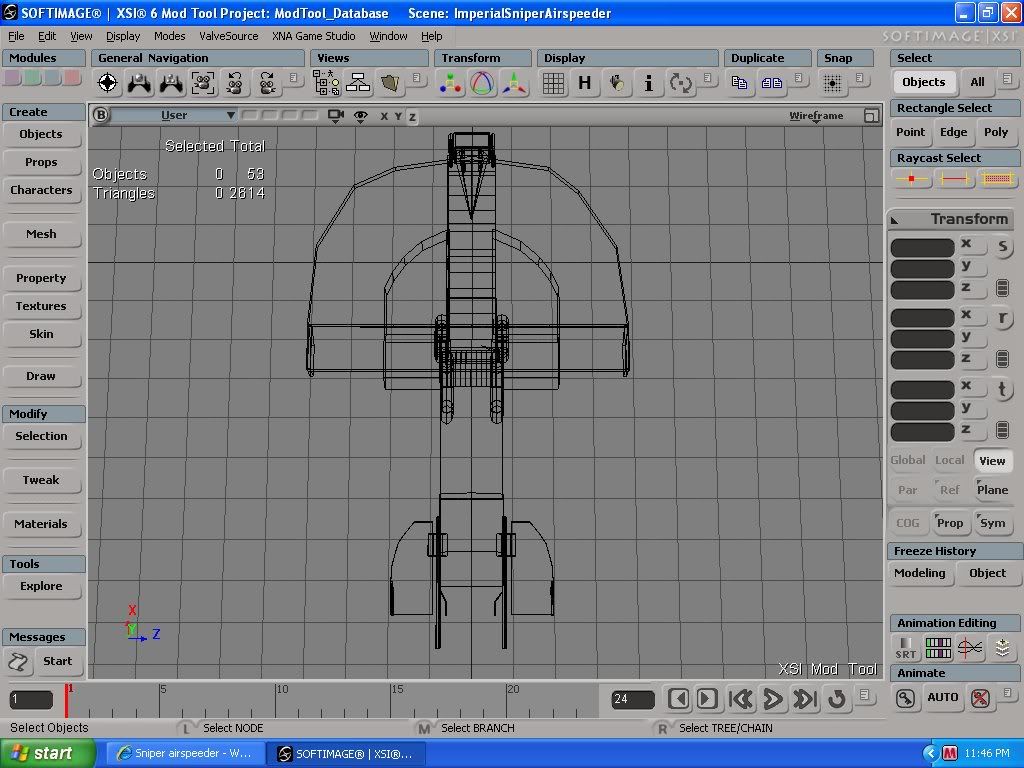Click the remove key icon with red X
The width and height of the screenshot is (1024, 768).
pyautogui.click(x=980, y=698)
